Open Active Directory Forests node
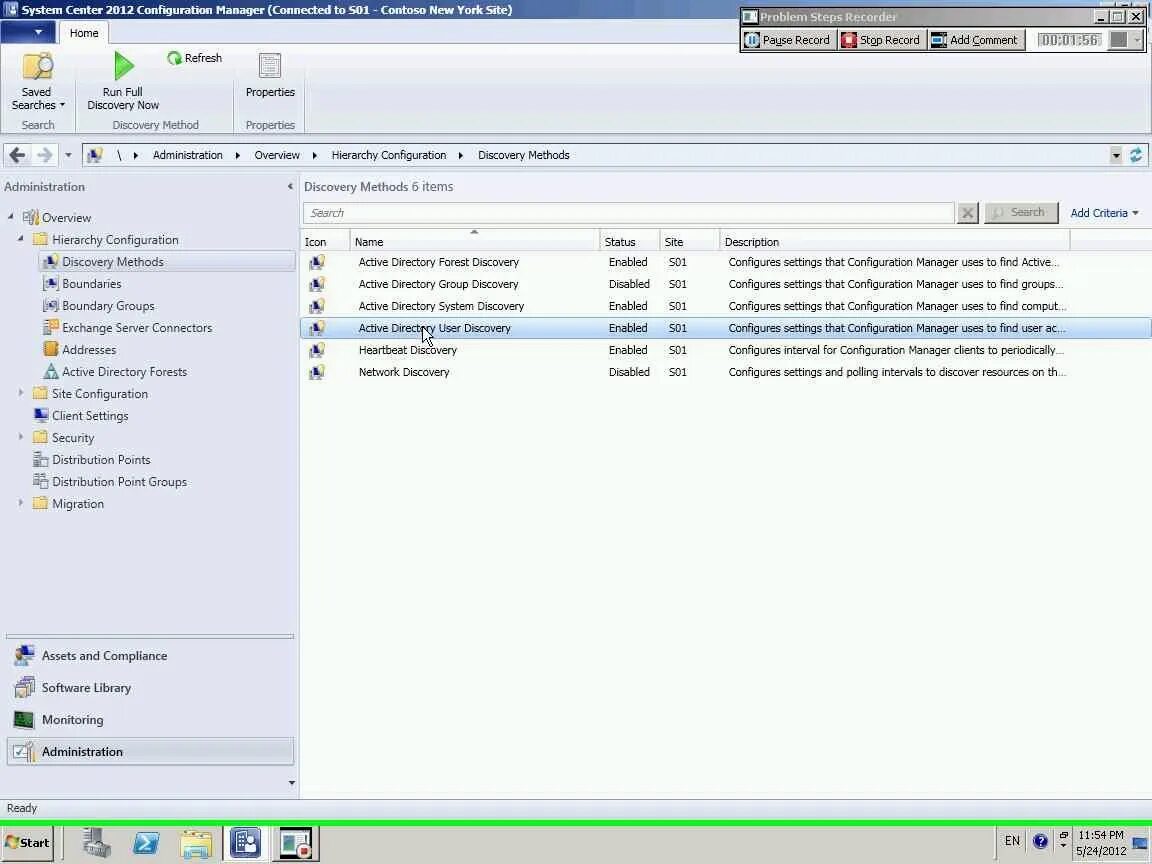Screen dimensions: 1152x864 click(124, 372)
